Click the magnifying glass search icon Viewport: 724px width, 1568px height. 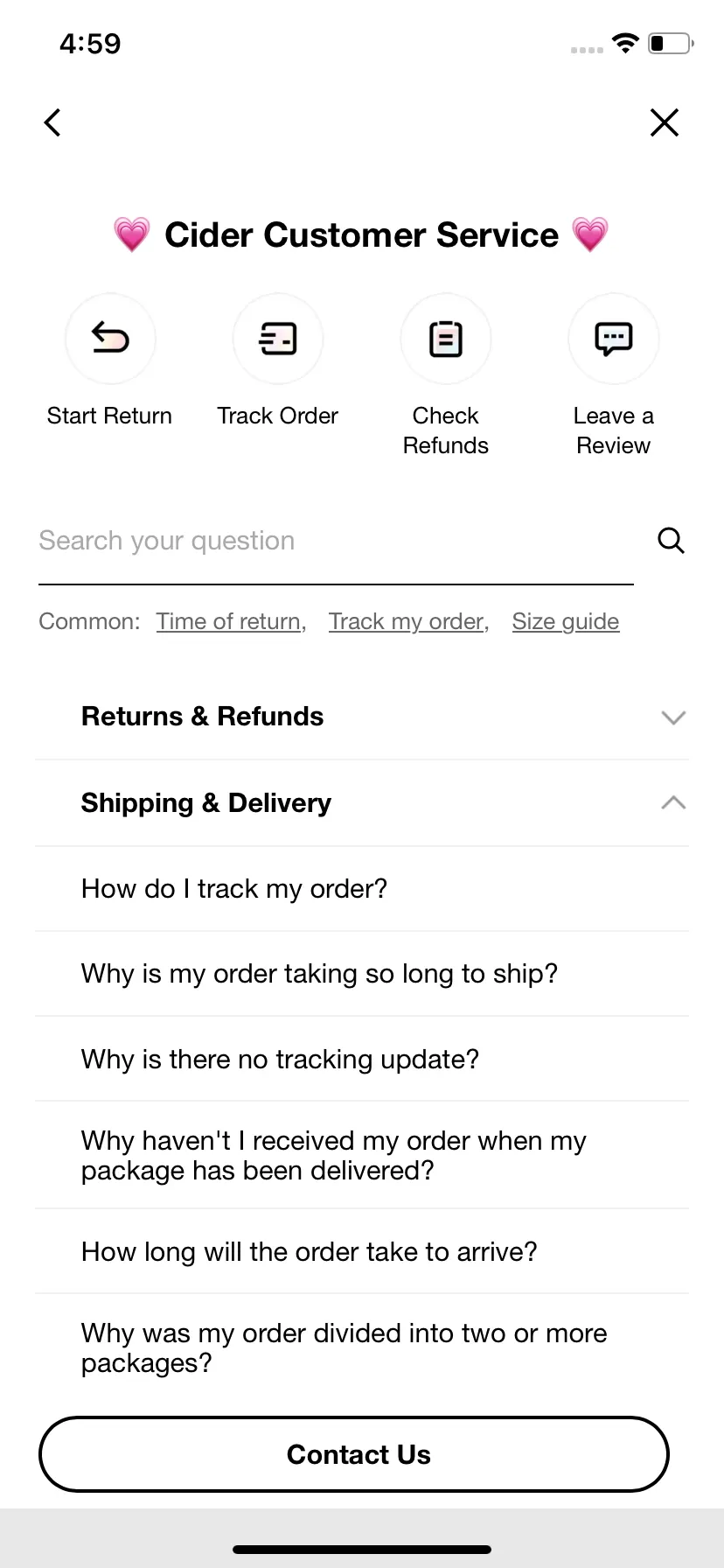[671, 541]
